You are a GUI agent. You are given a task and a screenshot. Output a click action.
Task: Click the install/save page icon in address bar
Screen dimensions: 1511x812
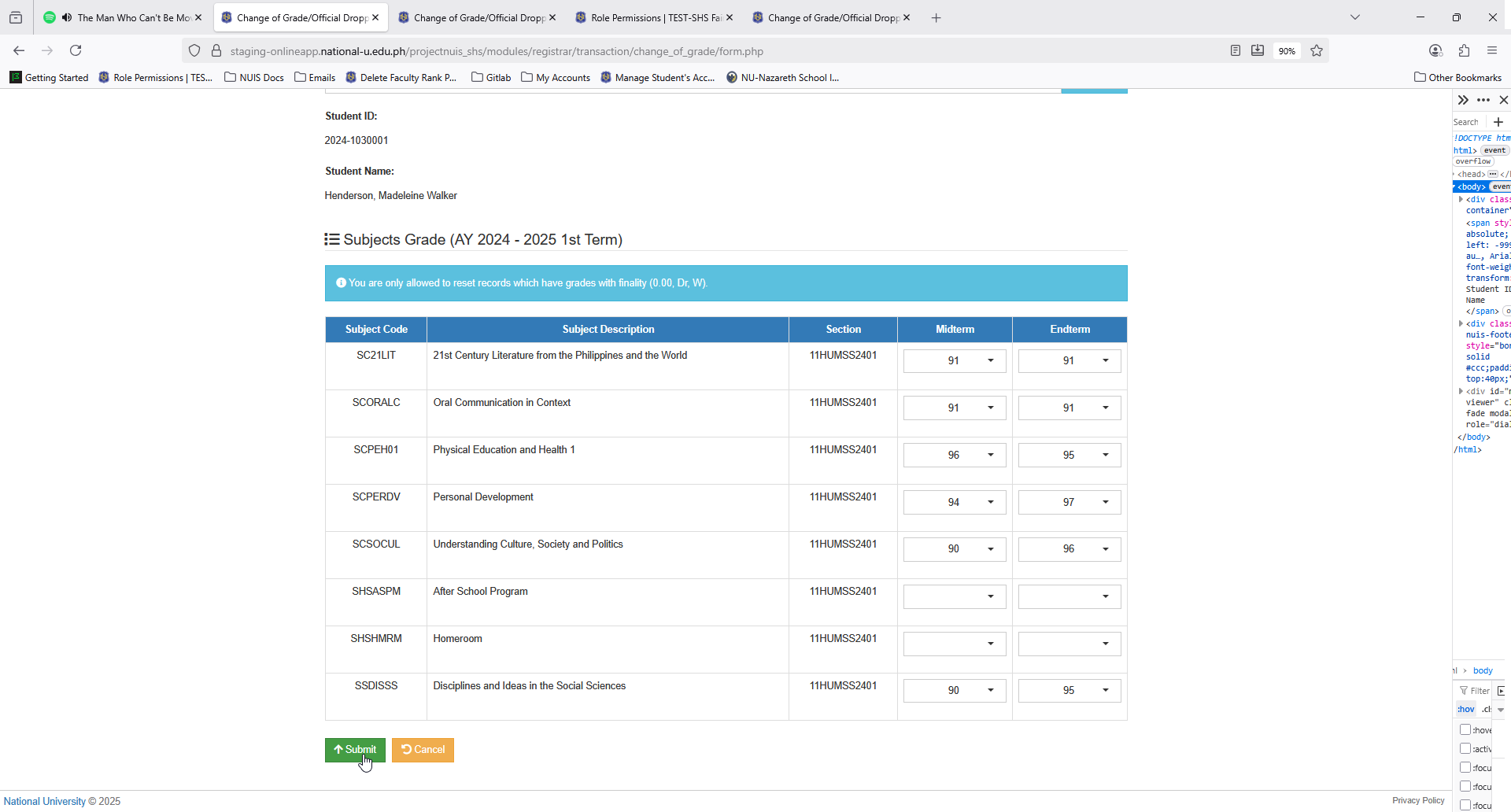point(1258,50)
